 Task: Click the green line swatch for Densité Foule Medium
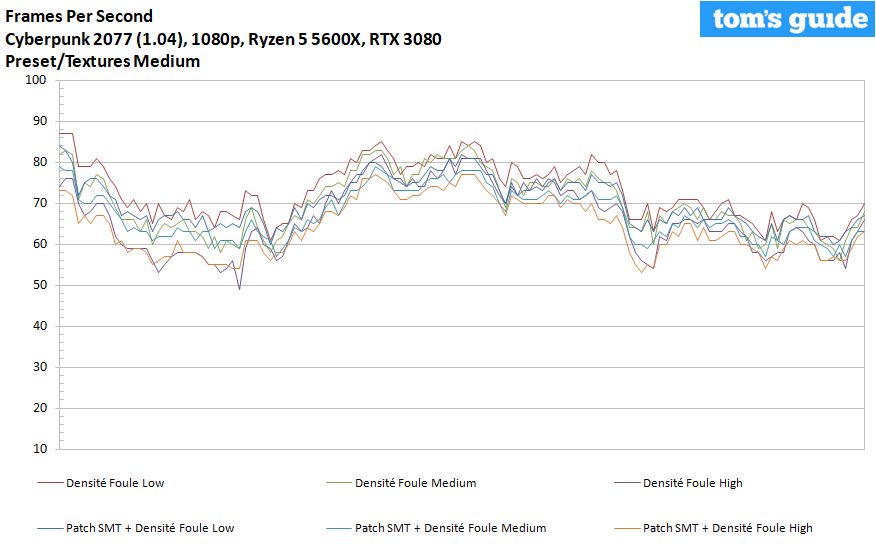pos(339,483)
